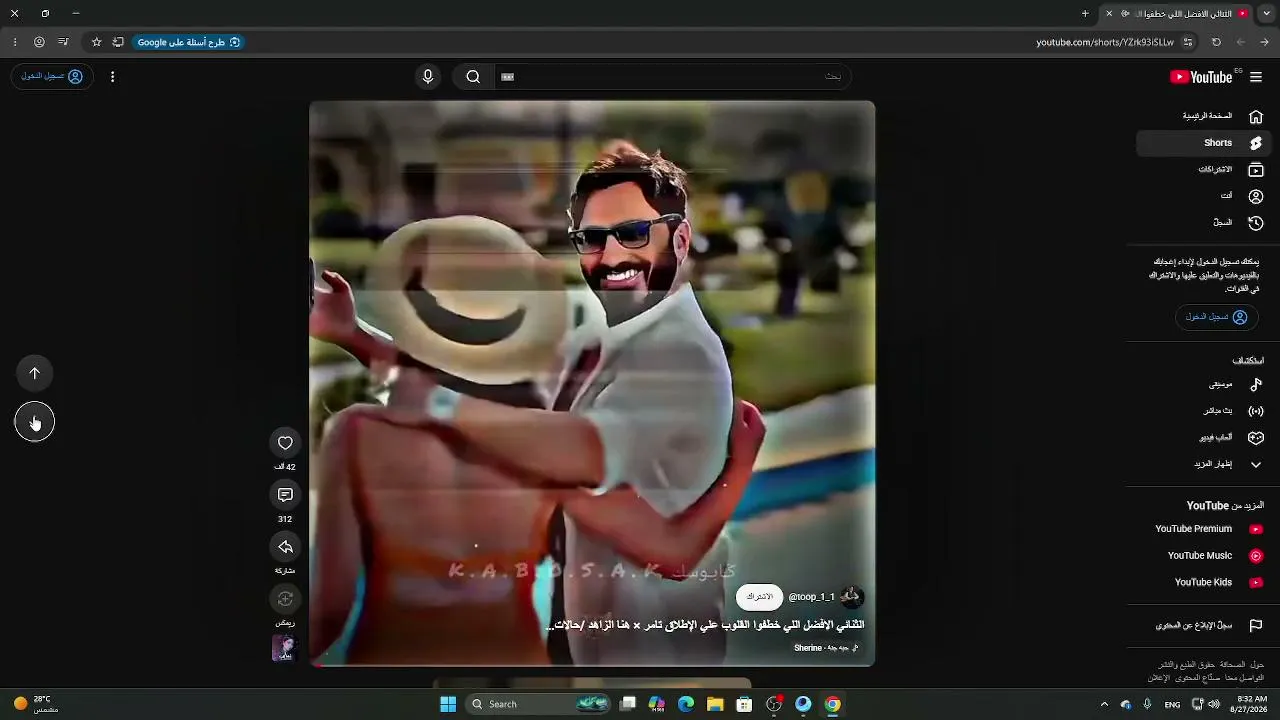
Task: Close the YouTube Shorts tab
Action: point(1109,14)
